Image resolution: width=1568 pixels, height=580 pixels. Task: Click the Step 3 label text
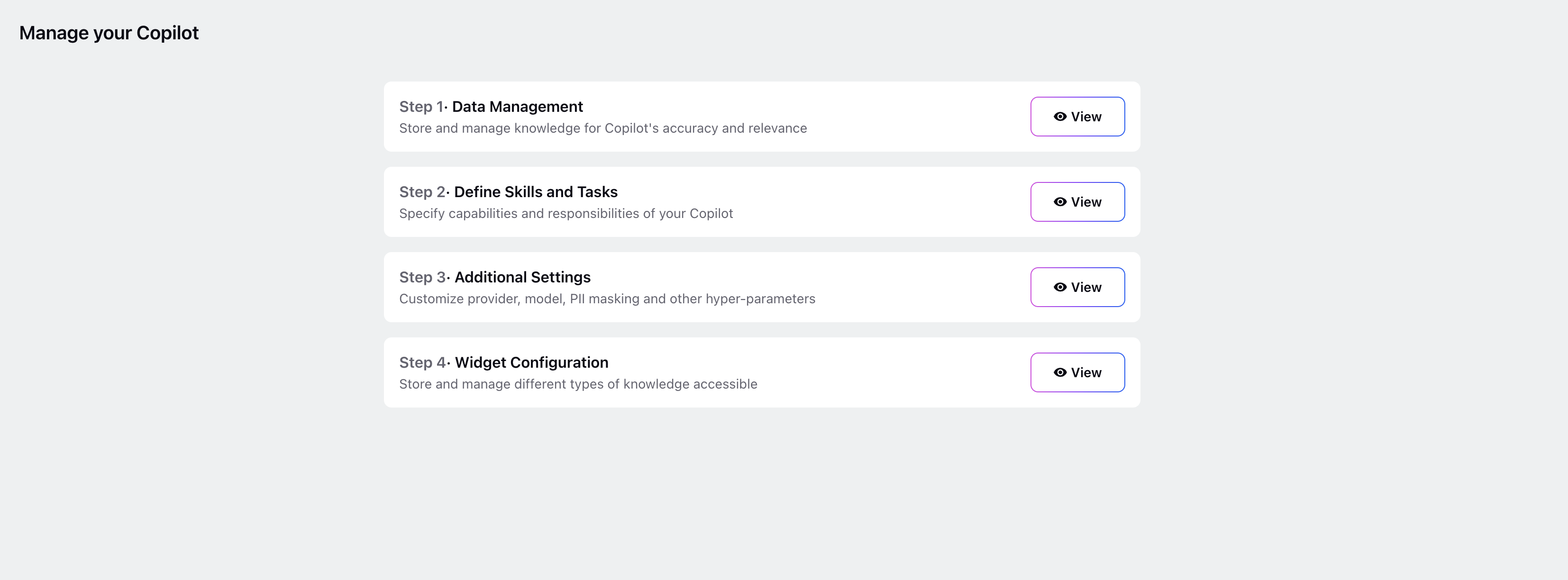pos(422,277)
